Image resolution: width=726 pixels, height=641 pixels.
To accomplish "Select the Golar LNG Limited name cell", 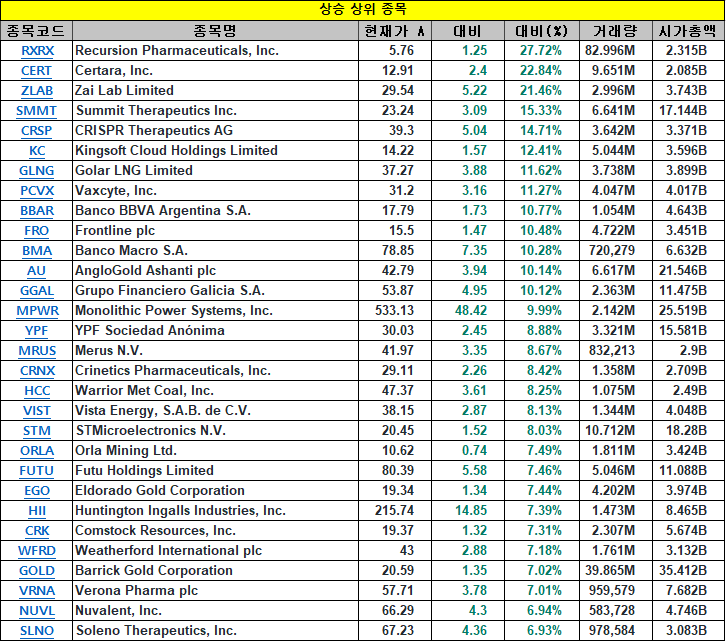I will pyautogui.click(x=215, y=170).
